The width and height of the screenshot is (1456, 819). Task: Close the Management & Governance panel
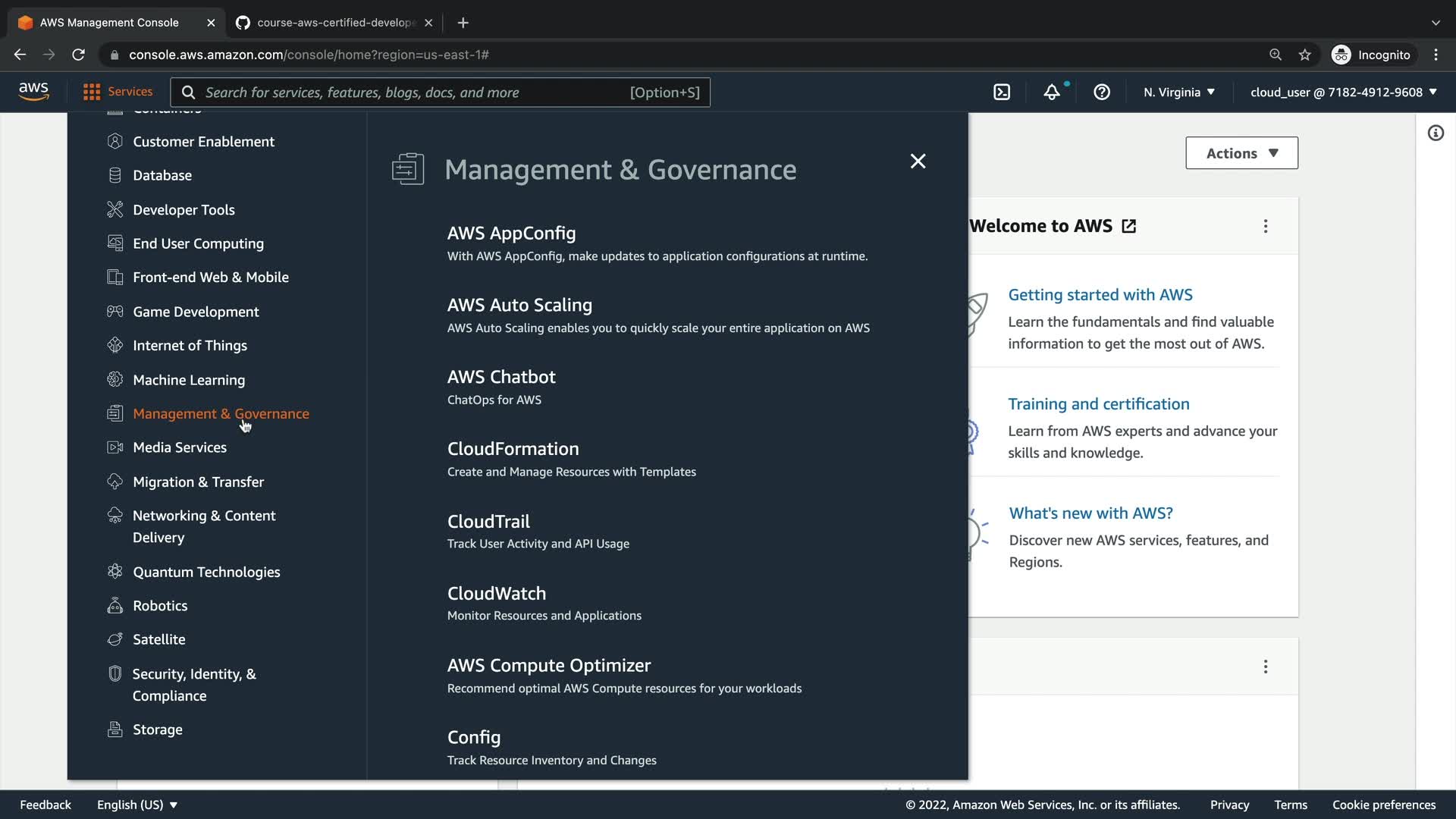(918, 161)
